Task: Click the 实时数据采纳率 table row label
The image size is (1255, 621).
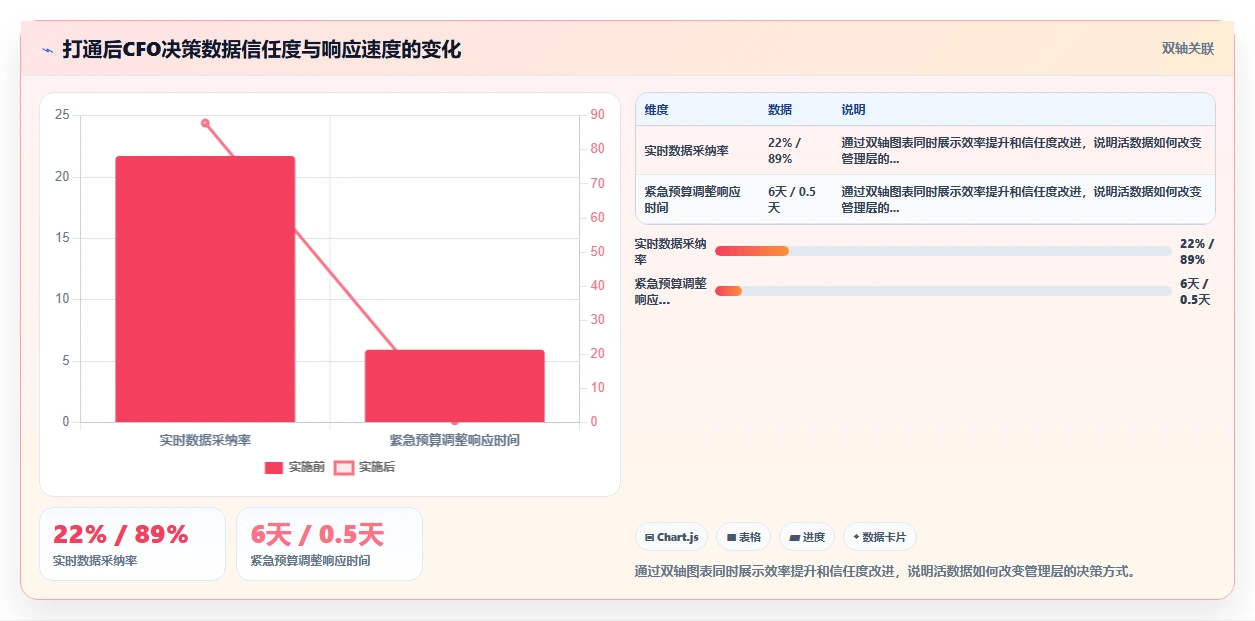Action: click(686, 150)
